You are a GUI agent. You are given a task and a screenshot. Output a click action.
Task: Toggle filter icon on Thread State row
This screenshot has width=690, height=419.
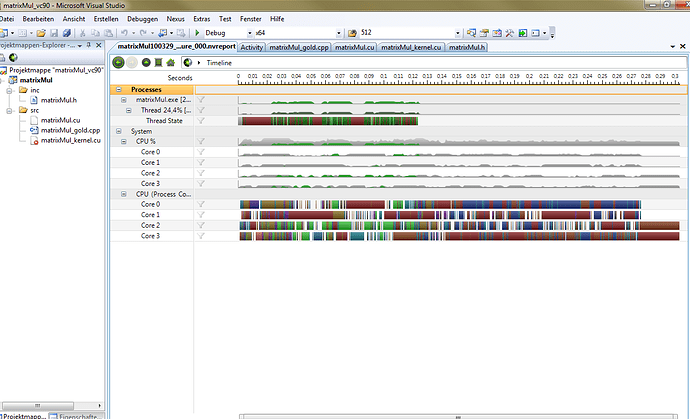tap(201, 121)
